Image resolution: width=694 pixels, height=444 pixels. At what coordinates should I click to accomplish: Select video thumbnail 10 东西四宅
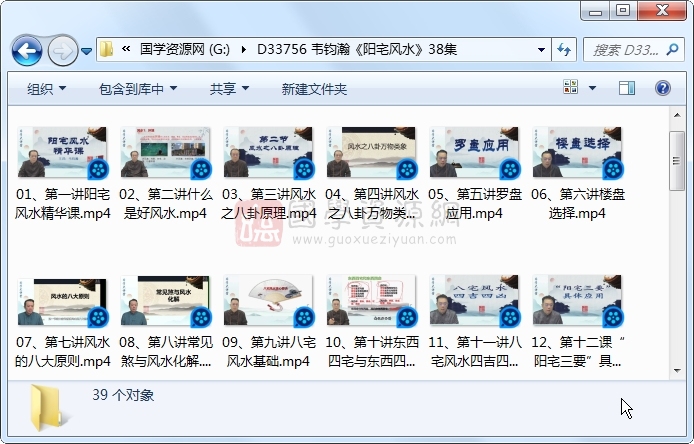pos(371,301)
